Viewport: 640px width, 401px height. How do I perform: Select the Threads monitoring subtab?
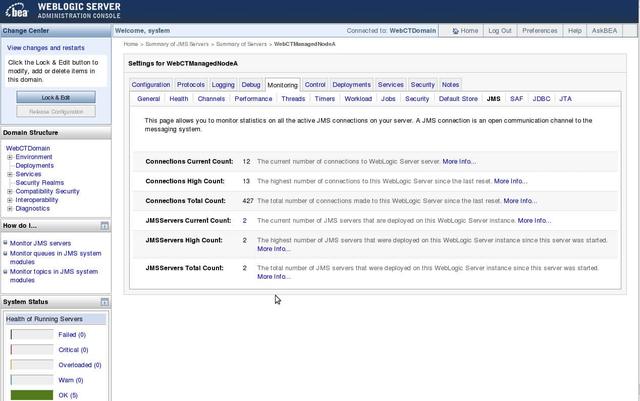coord(293,99)
